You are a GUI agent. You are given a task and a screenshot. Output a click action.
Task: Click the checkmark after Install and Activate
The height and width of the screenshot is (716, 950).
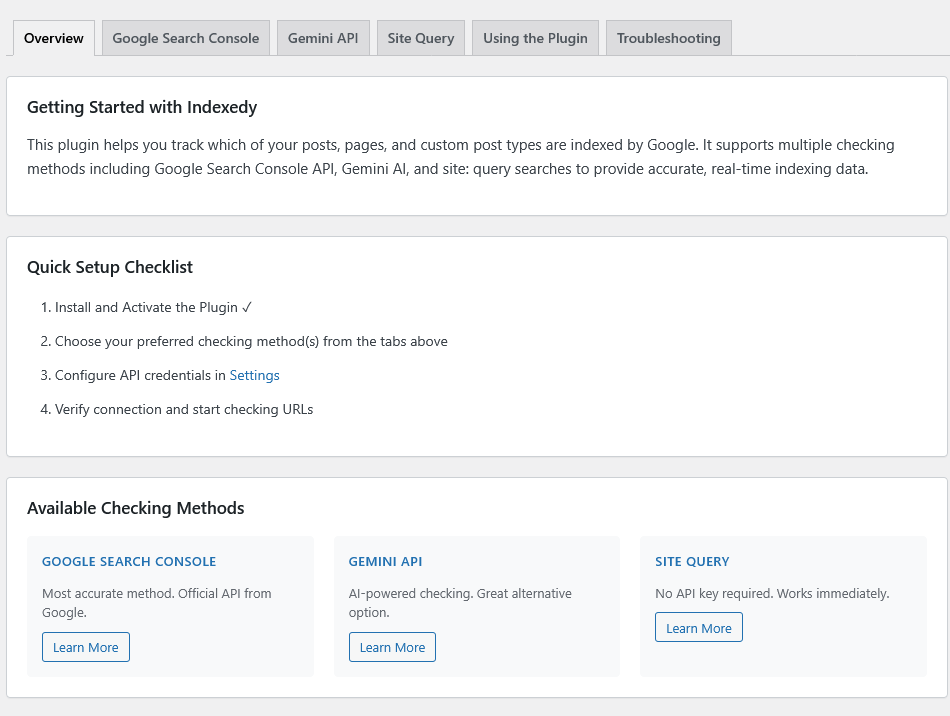[247, 307]
